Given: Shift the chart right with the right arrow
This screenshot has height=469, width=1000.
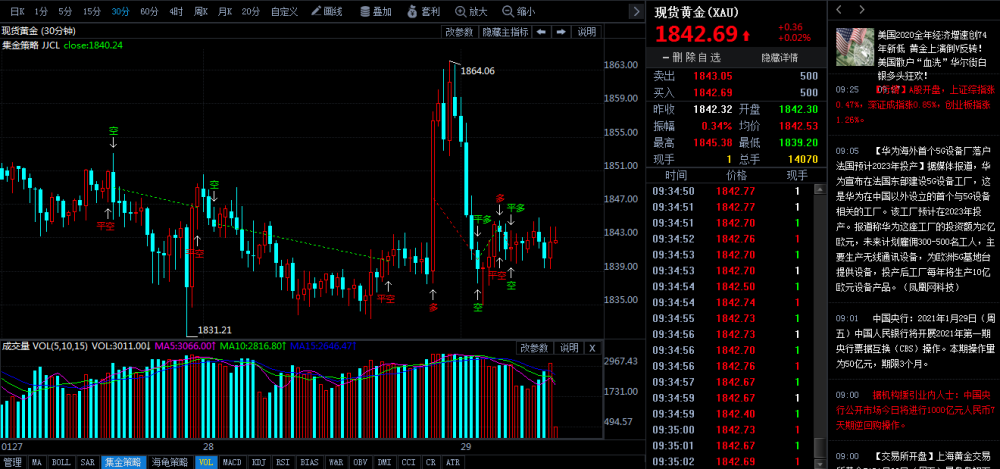Looking at the screenshot, I should [561, 32].
